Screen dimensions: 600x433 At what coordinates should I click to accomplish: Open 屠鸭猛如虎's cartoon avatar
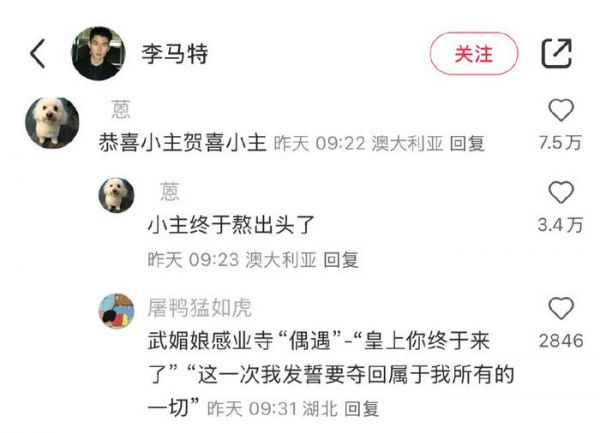[116, 311]
